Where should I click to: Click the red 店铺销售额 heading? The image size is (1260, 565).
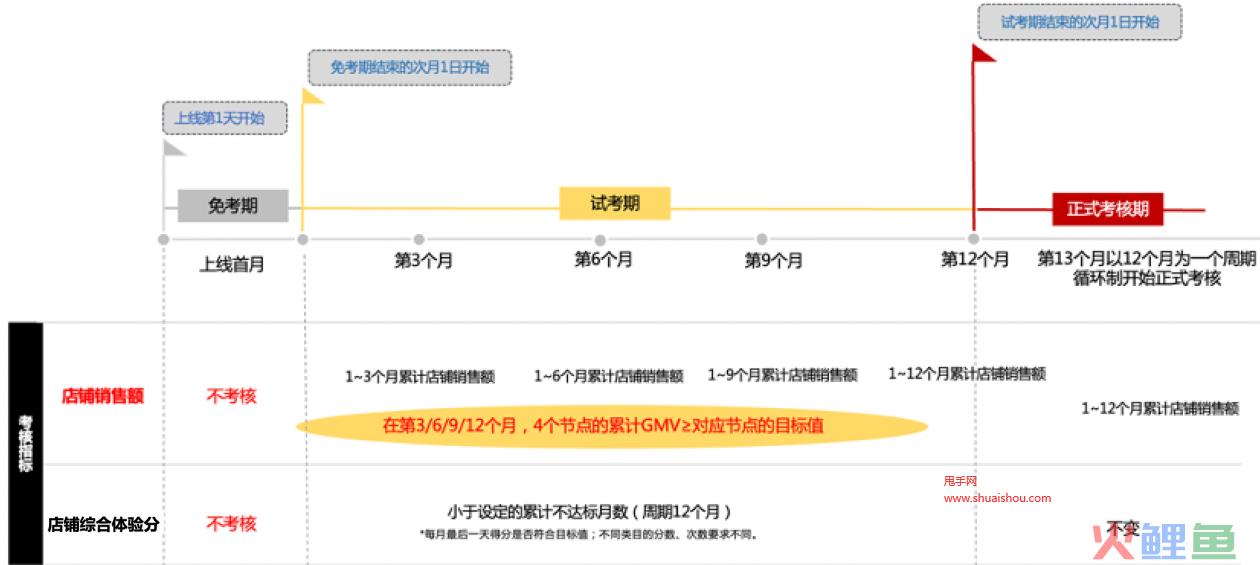coord(103,396)
